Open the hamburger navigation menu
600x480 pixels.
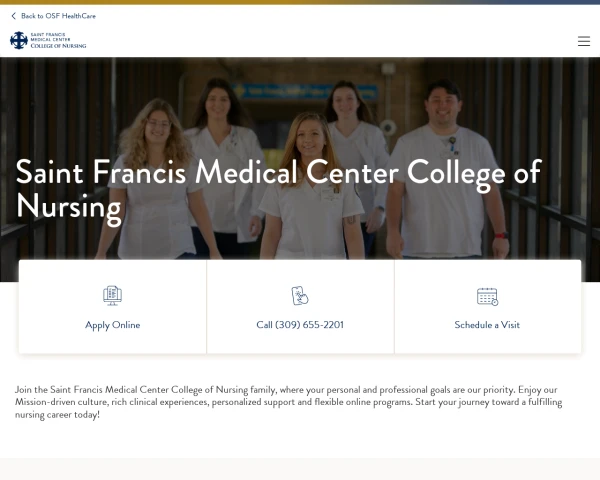tap(584, 41)
